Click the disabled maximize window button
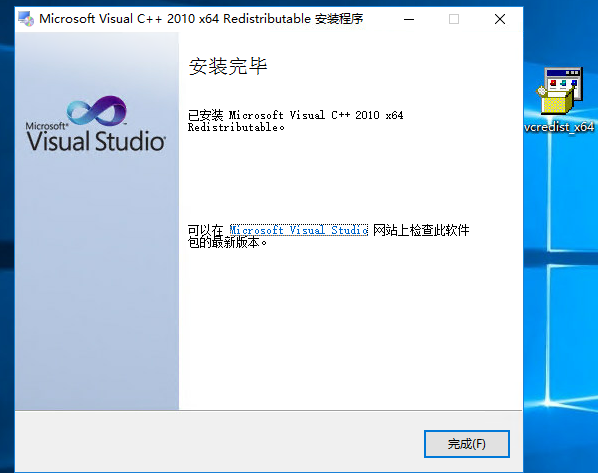The height and width of the screenshot is (473, 598). click(454, 19)
